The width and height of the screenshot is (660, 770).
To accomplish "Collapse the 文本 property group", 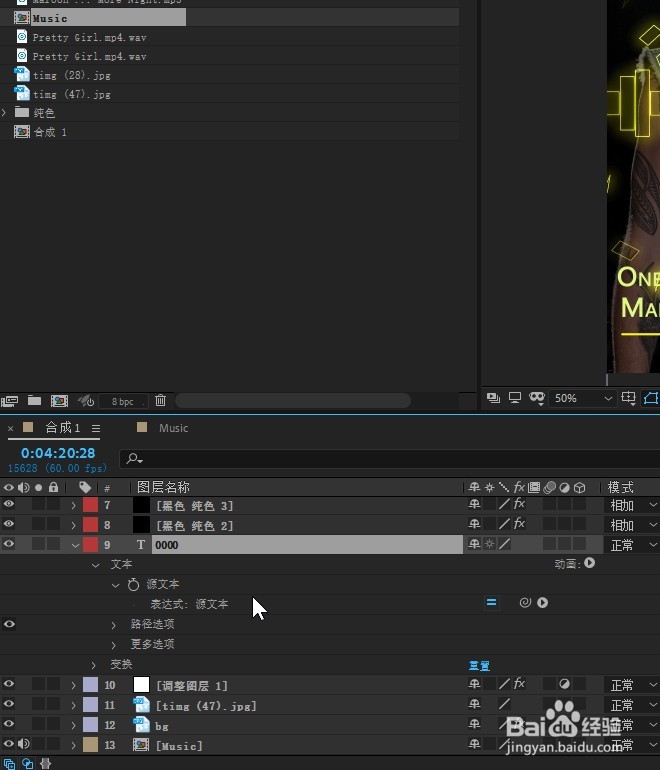I will click(x=96, y=565).
